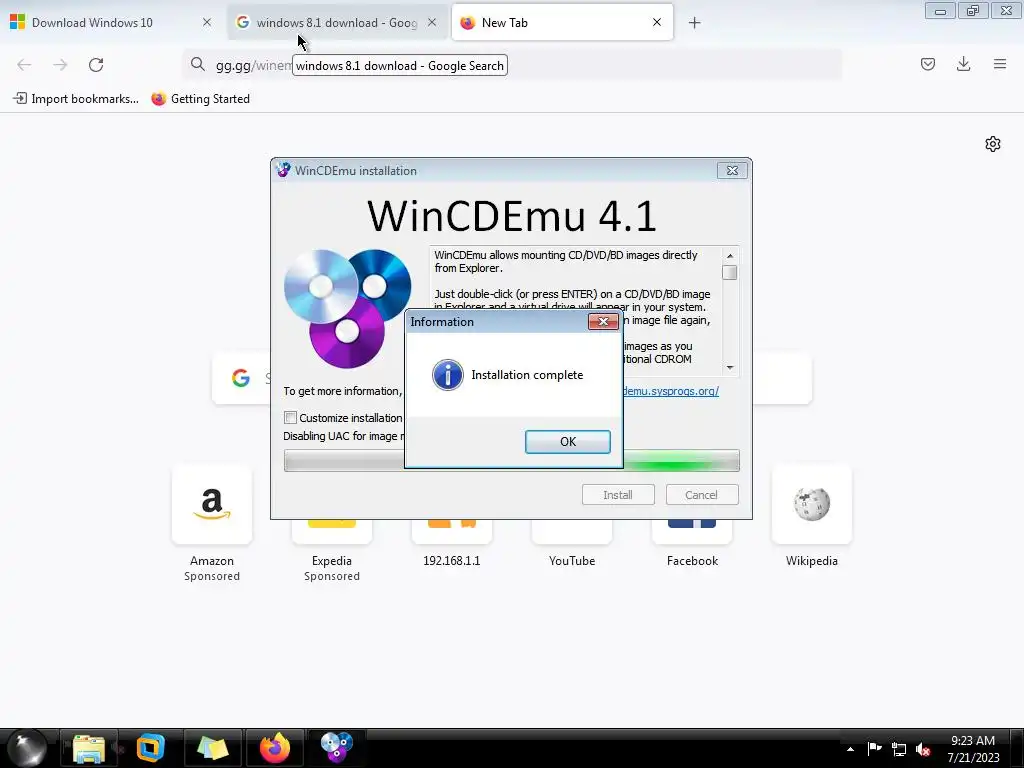
Task: Open the blue-yellow taskbar app icon
Action: pos(150,748)
